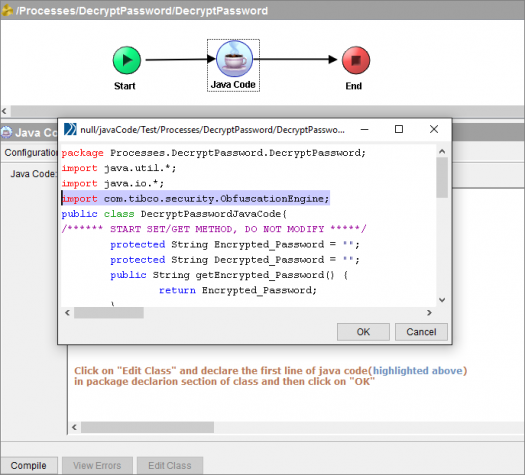The height and width of the screenshot is (475, 525).
Task: Open the Configuration tab
Action: tap(30, 153)
